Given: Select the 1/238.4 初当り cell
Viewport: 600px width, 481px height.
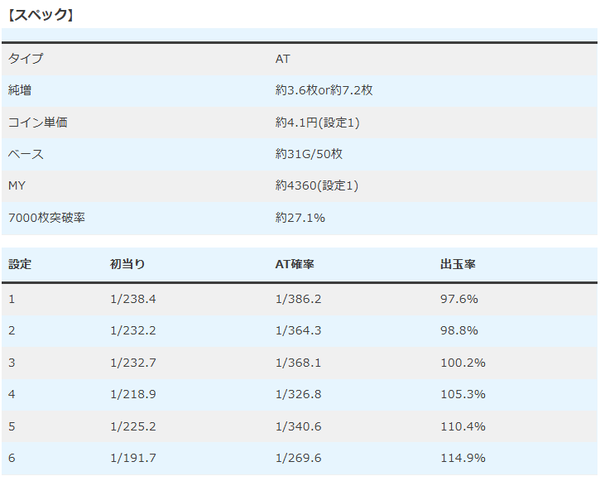Looking at the screenshot, I should (x=133, y=299).
